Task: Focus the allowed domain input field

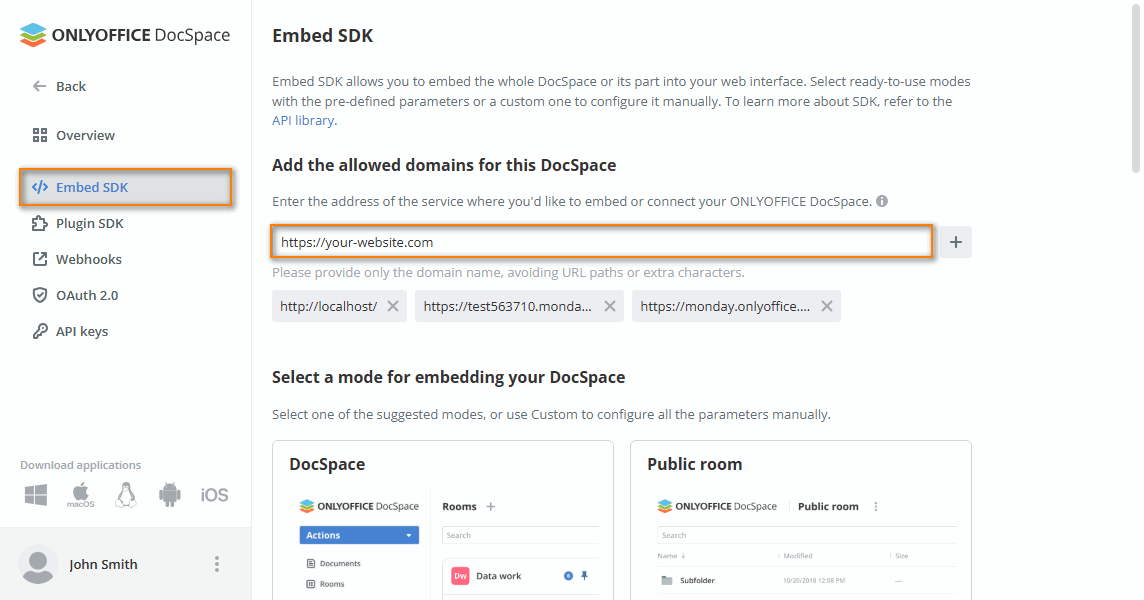Action: coord(602,242)
